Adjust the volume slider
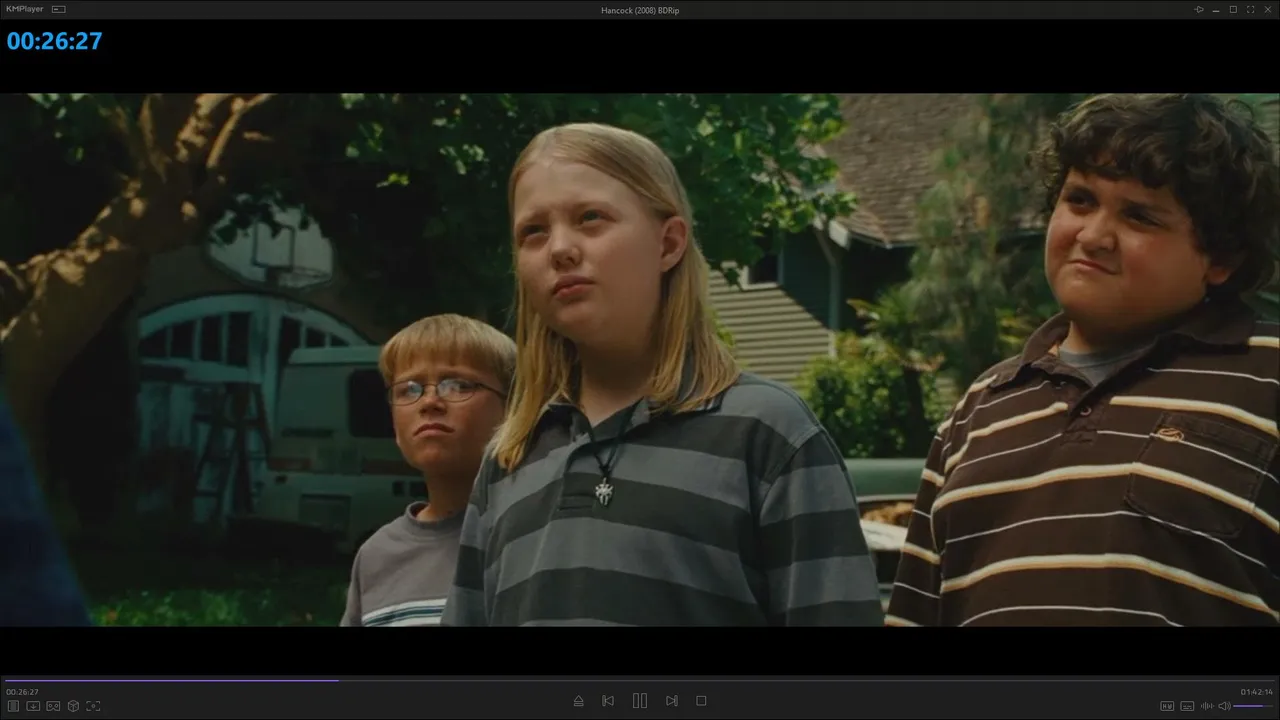The image size is (1280, 720). coord(1254,706)
